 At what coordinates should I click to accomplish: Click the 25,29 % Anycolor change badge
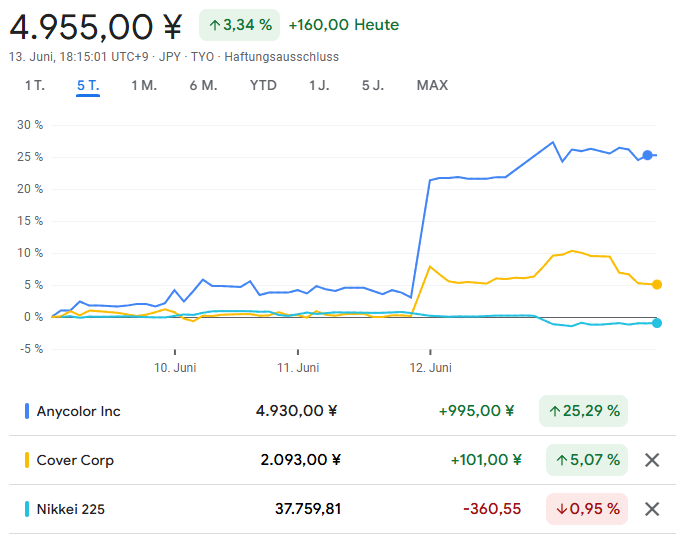(x=583, y=411)
